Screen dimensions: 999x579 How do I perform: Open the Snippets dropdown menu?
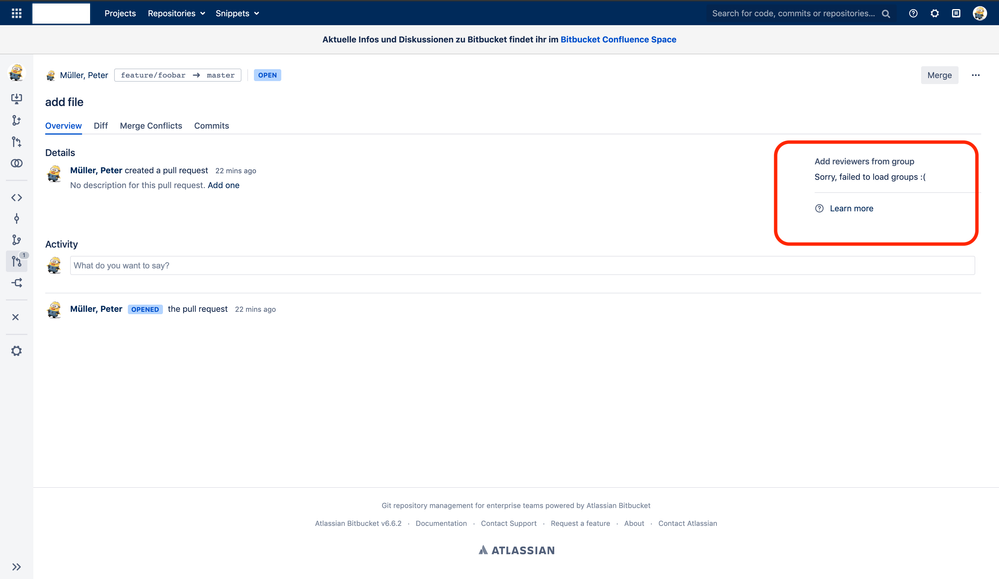237,13
